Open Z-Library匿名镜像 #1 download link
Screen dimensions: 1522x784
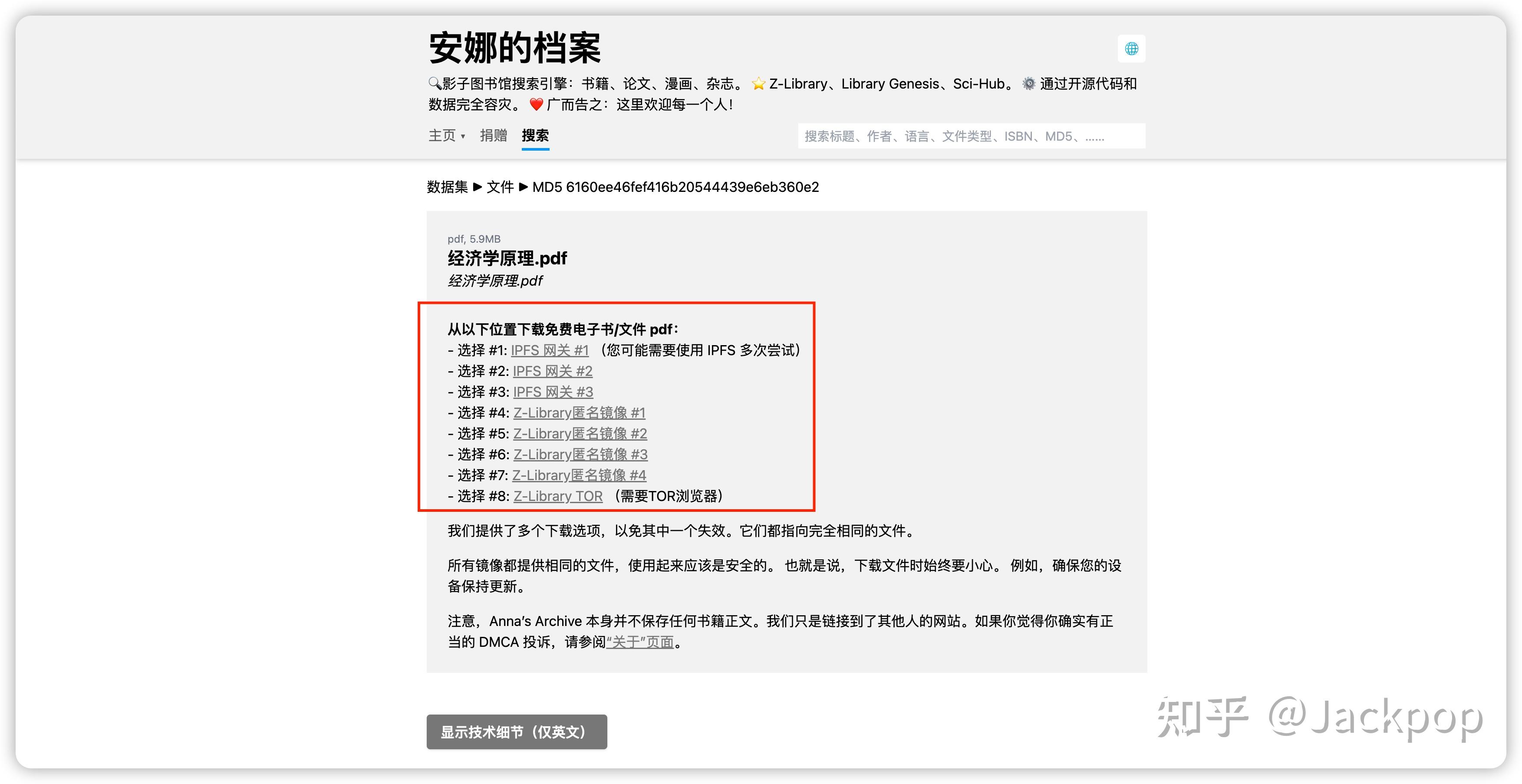(x=579, y=413)
